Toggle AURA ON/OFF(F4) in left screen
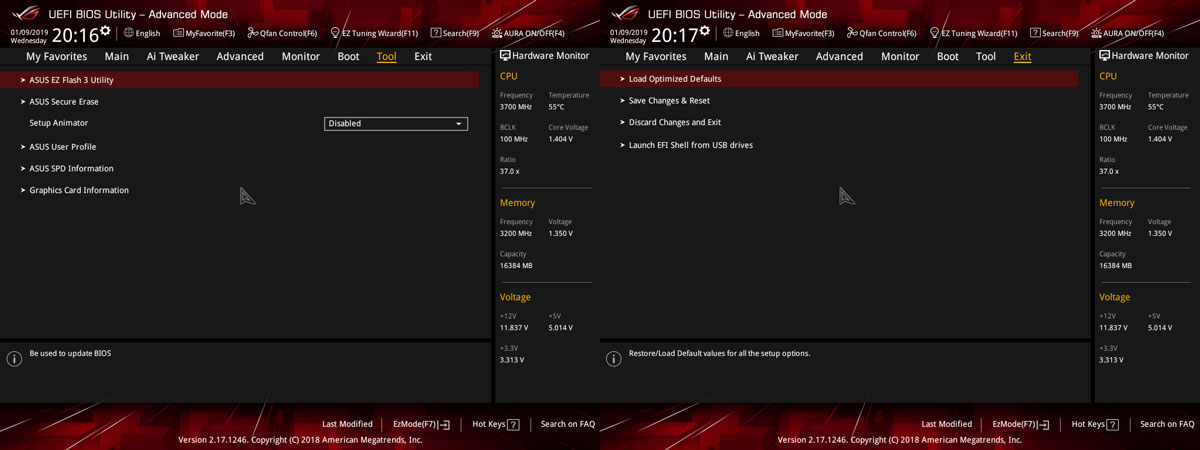This screenshot has width=1200, height=450. pyautogui.click(x=528, y=33)
